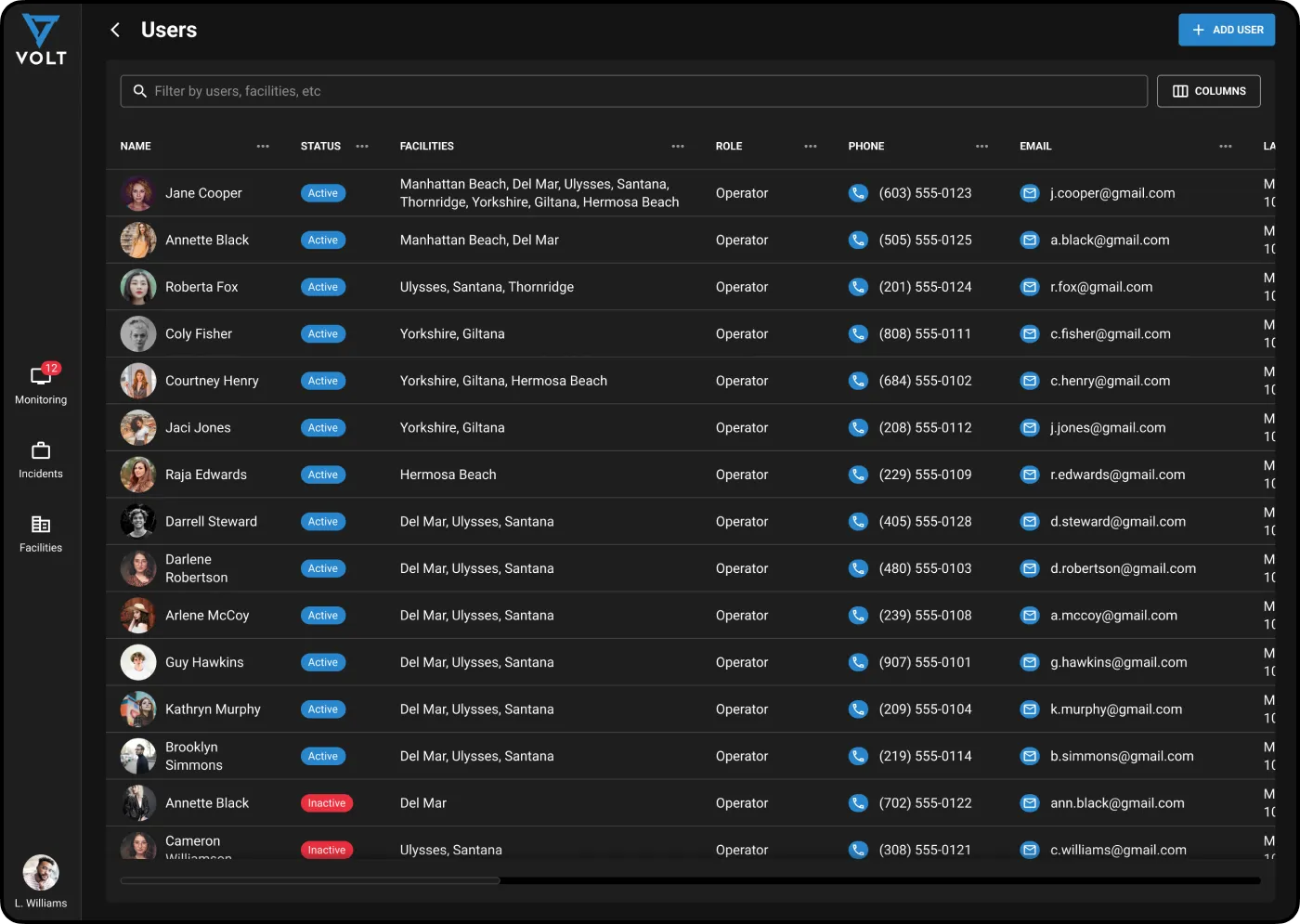
Task: Open the COLUMNS panel
Action: [1208, 90]
